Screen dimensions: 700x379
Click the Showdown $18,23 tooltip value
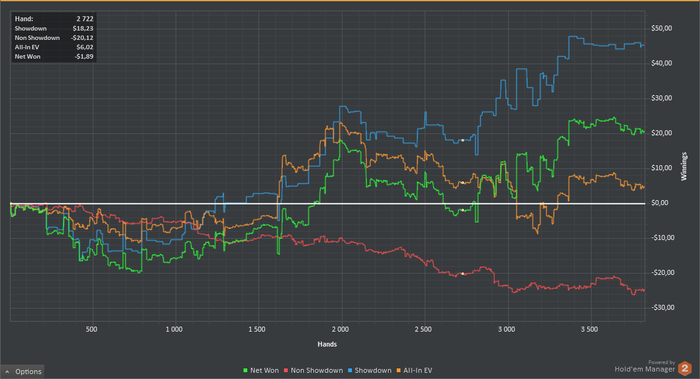point(83,28)
